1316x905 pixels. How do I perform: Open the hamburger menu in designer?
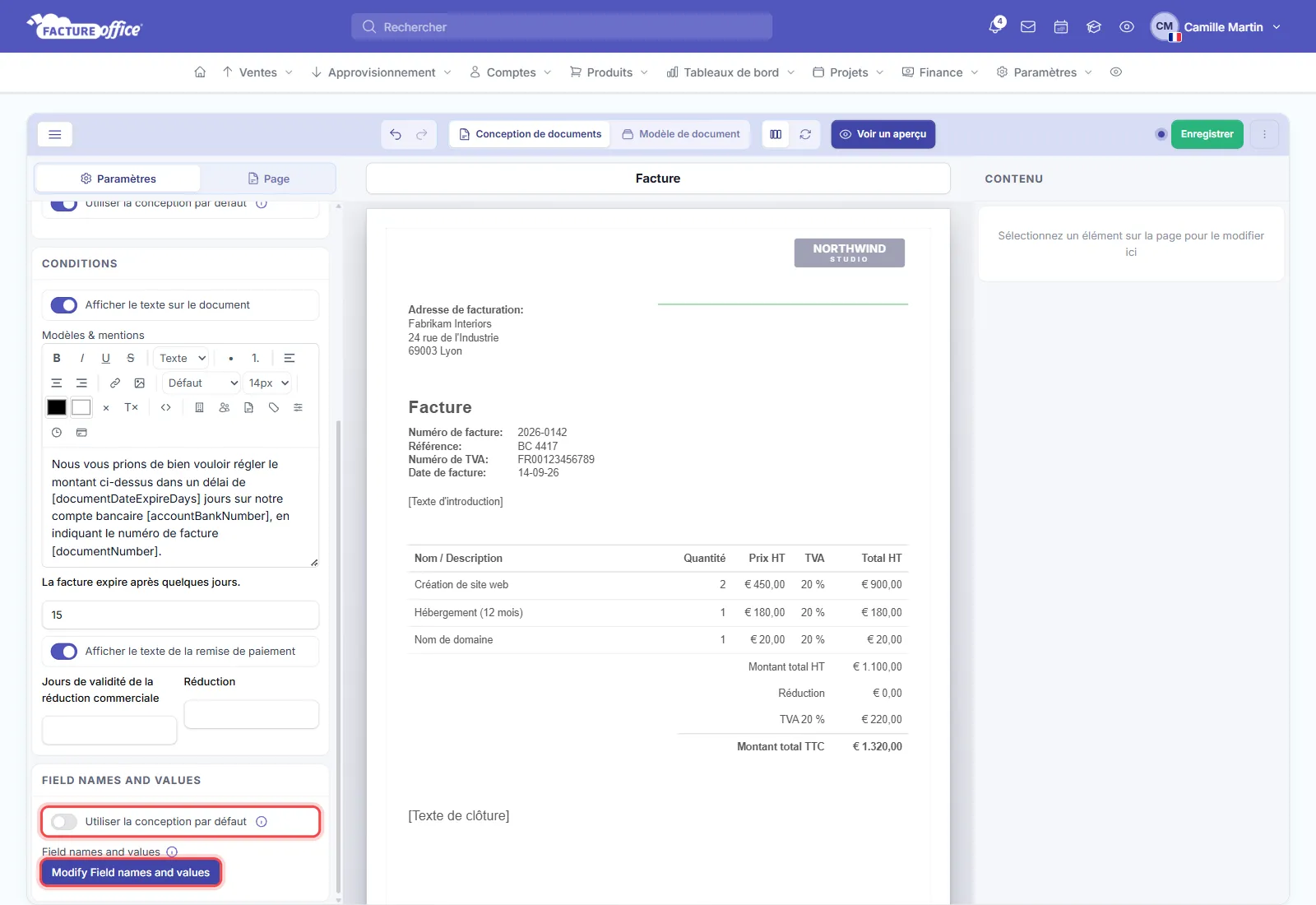click(55, 134)
